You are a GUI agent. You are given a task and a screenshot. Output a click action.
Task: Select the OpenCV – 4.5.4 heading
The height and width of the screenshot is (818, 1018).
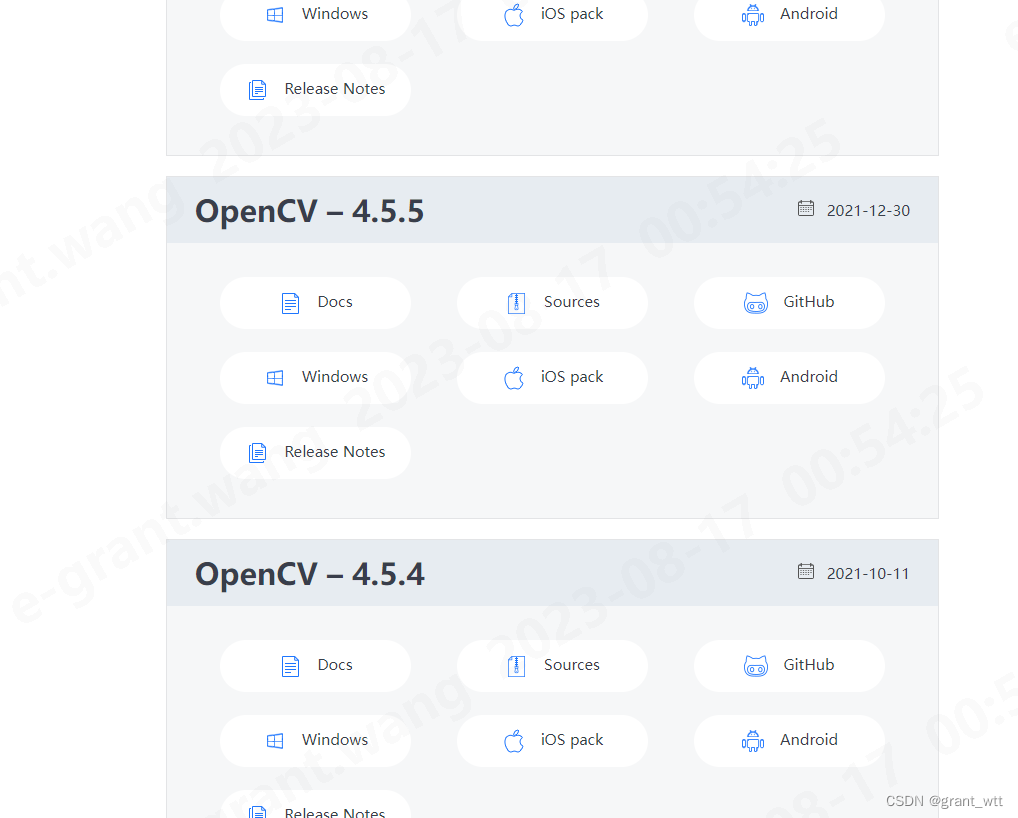click(309, 574)
